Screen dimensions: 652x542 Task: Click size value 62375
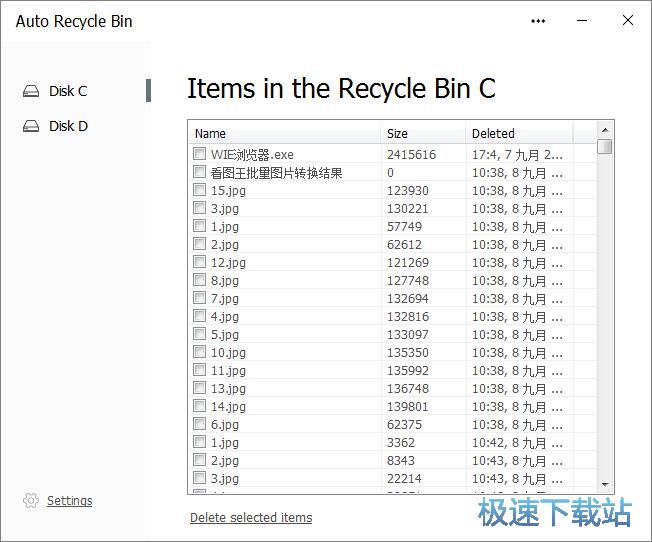tap(404, 425)
